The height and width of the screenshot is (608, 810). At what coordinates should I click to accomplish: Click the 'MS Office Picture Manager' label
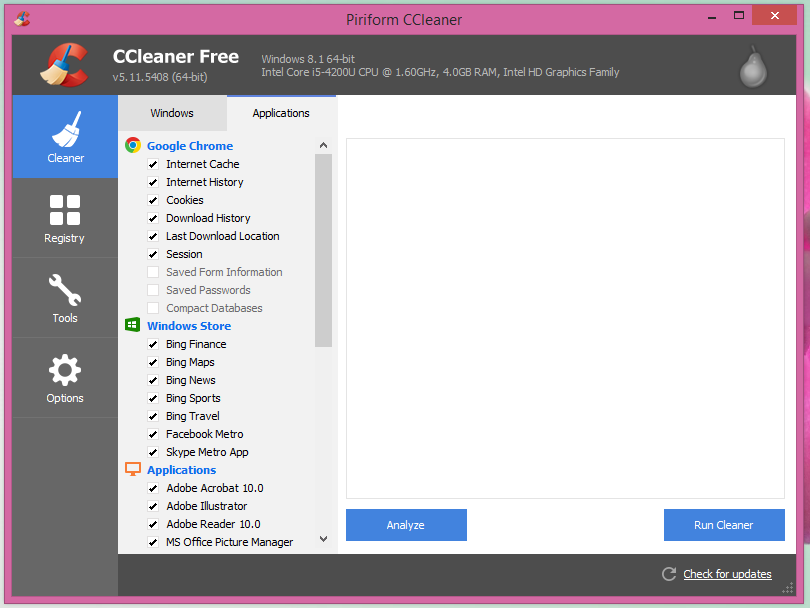(x=229, y=542)
